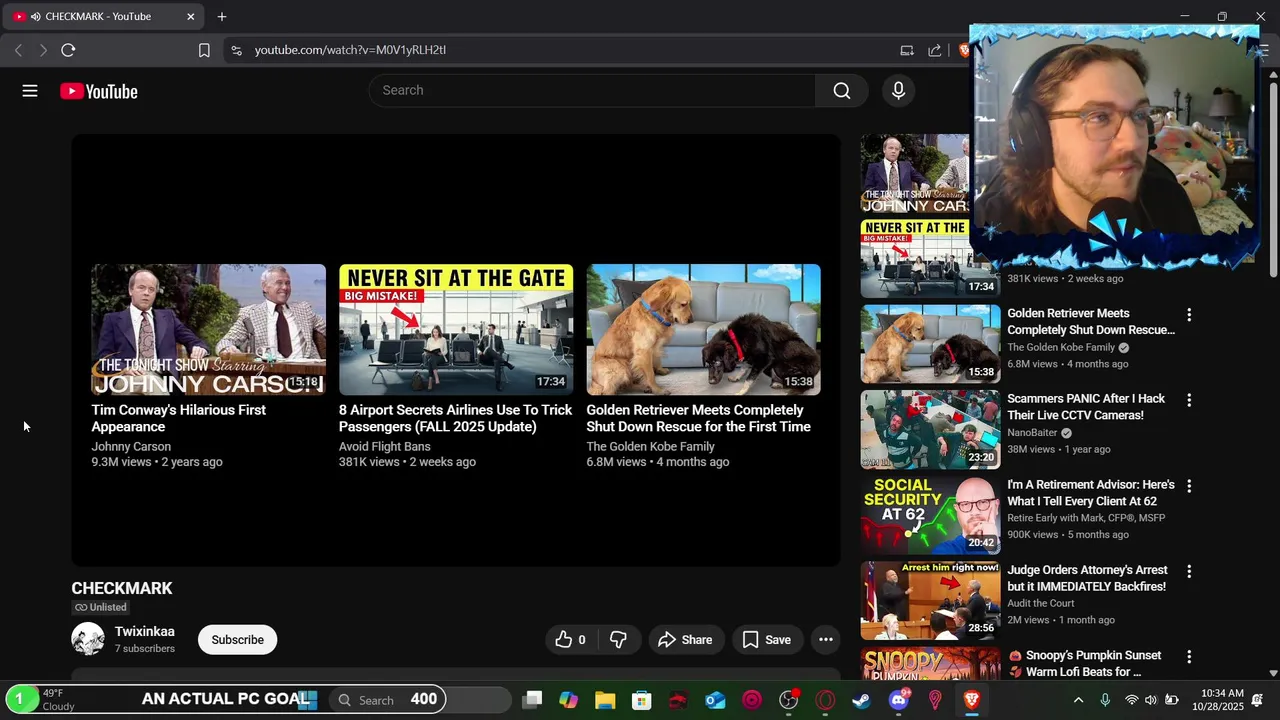Open Steam from taskbar
The image size is (1280, 720).
click(861, 700)
